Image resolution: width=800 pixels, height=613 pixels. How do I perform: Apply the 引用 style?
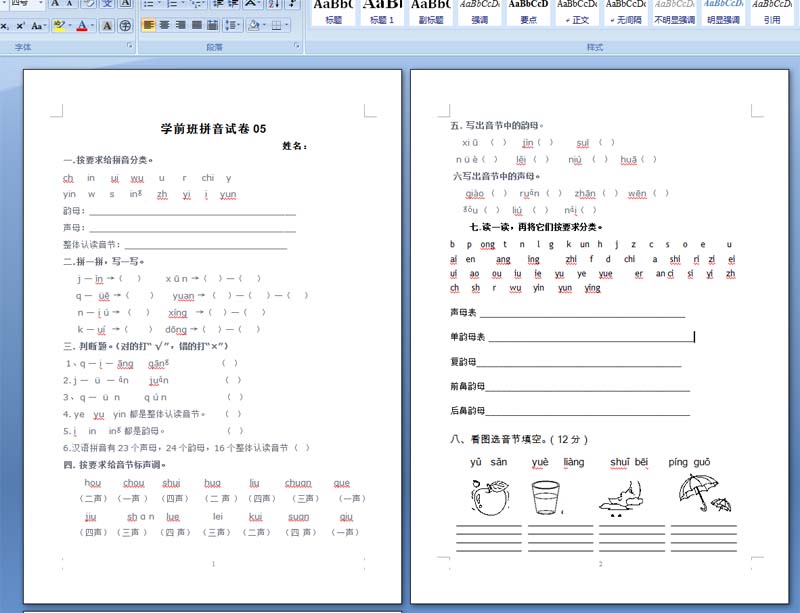[x=772, y=12]
